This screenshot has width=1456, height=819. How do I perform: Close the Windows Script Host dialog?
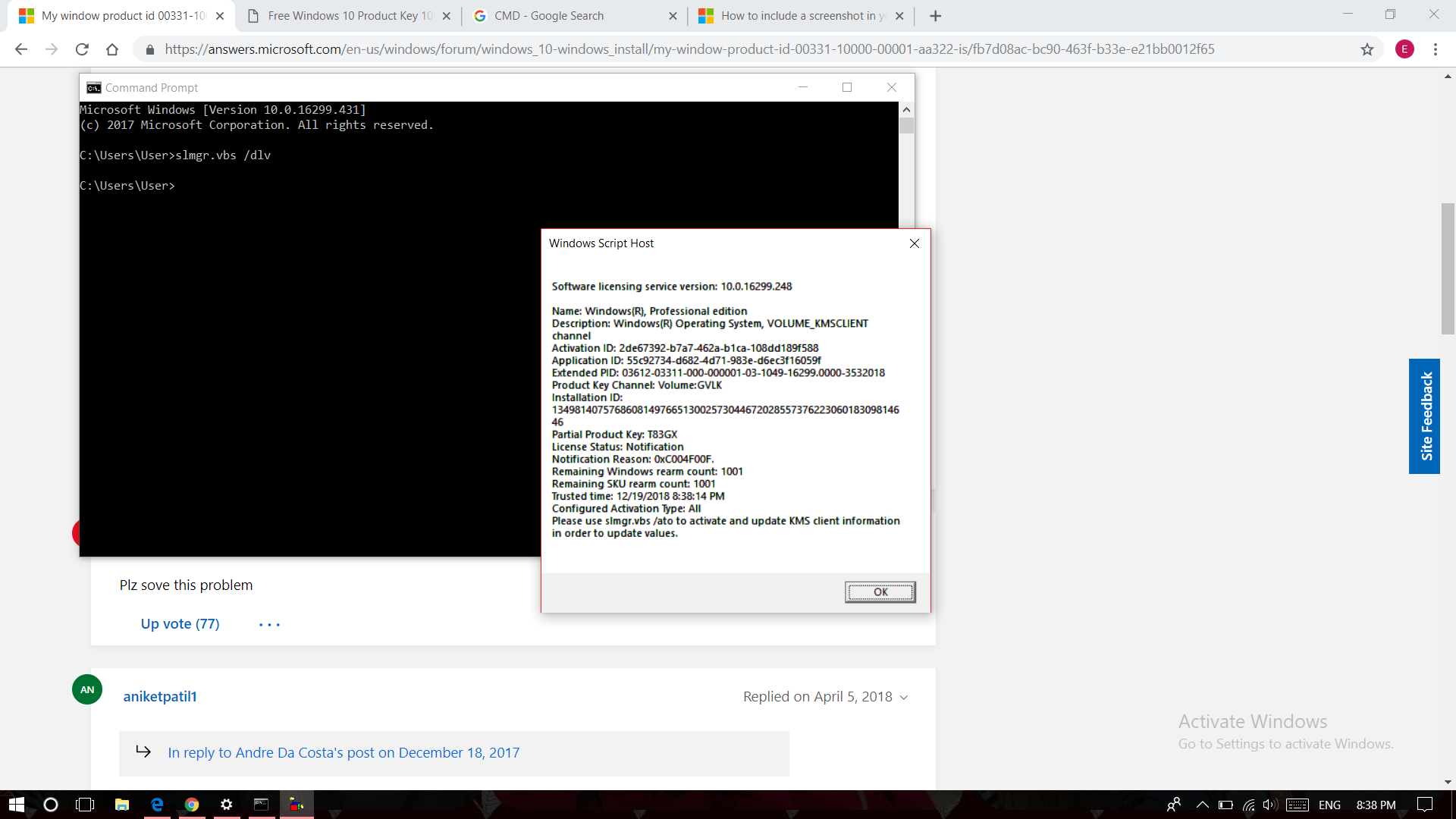914,243
